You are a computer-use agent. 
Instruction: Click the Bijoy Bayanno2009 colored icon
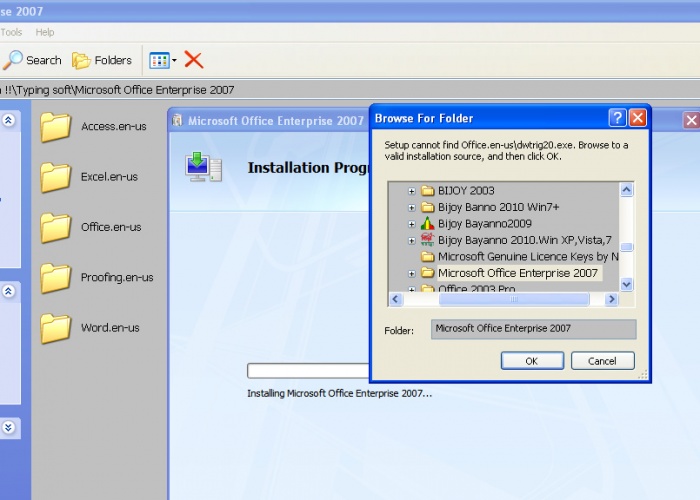(x=428, y=223)
